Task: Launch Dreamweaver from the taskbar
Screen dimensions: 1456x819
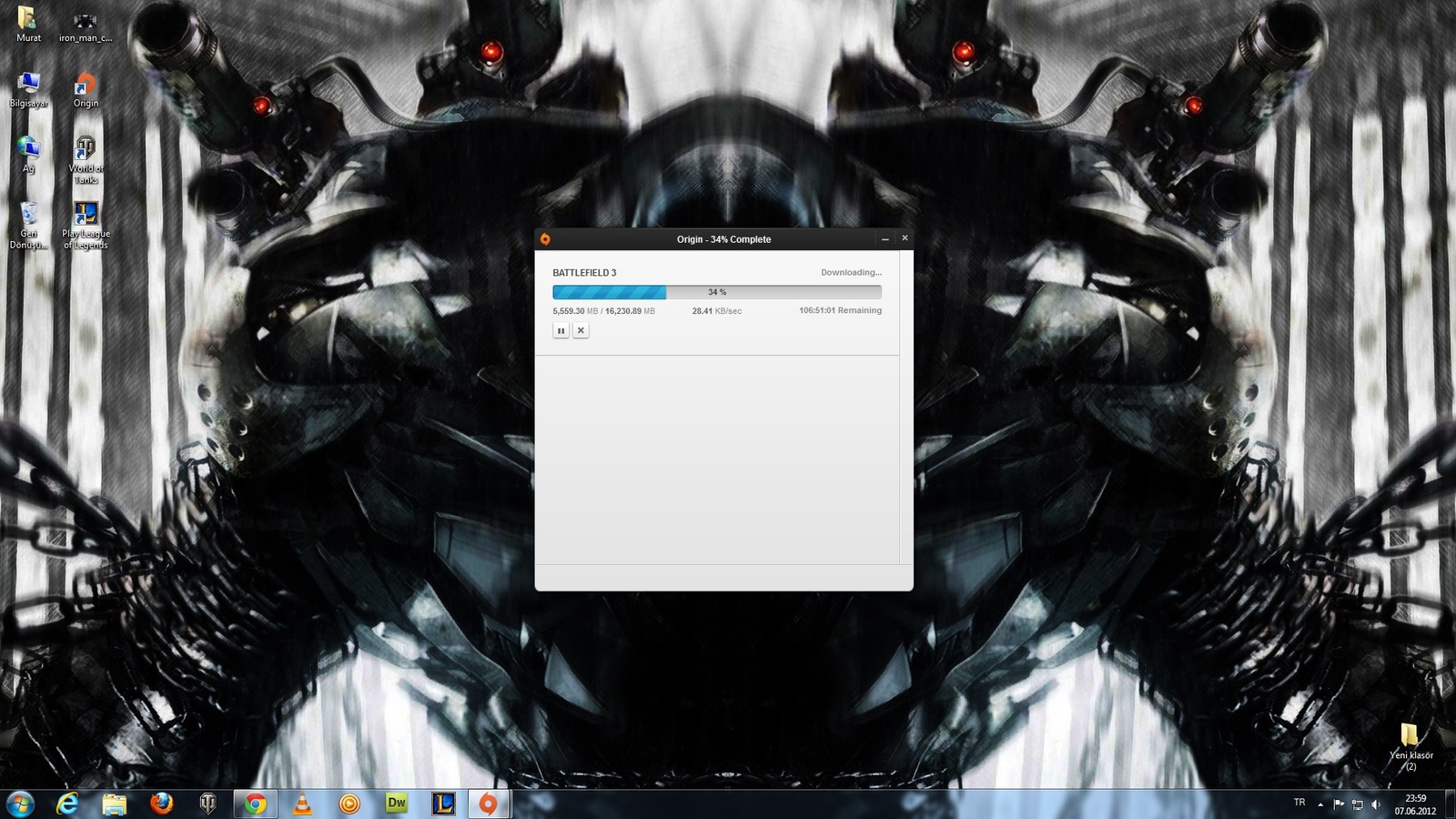Action: tap(397, 804)
